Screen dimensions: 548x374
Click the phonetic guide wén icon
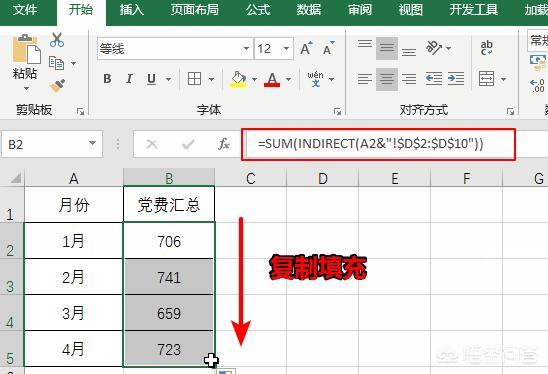tap(316, 79)
